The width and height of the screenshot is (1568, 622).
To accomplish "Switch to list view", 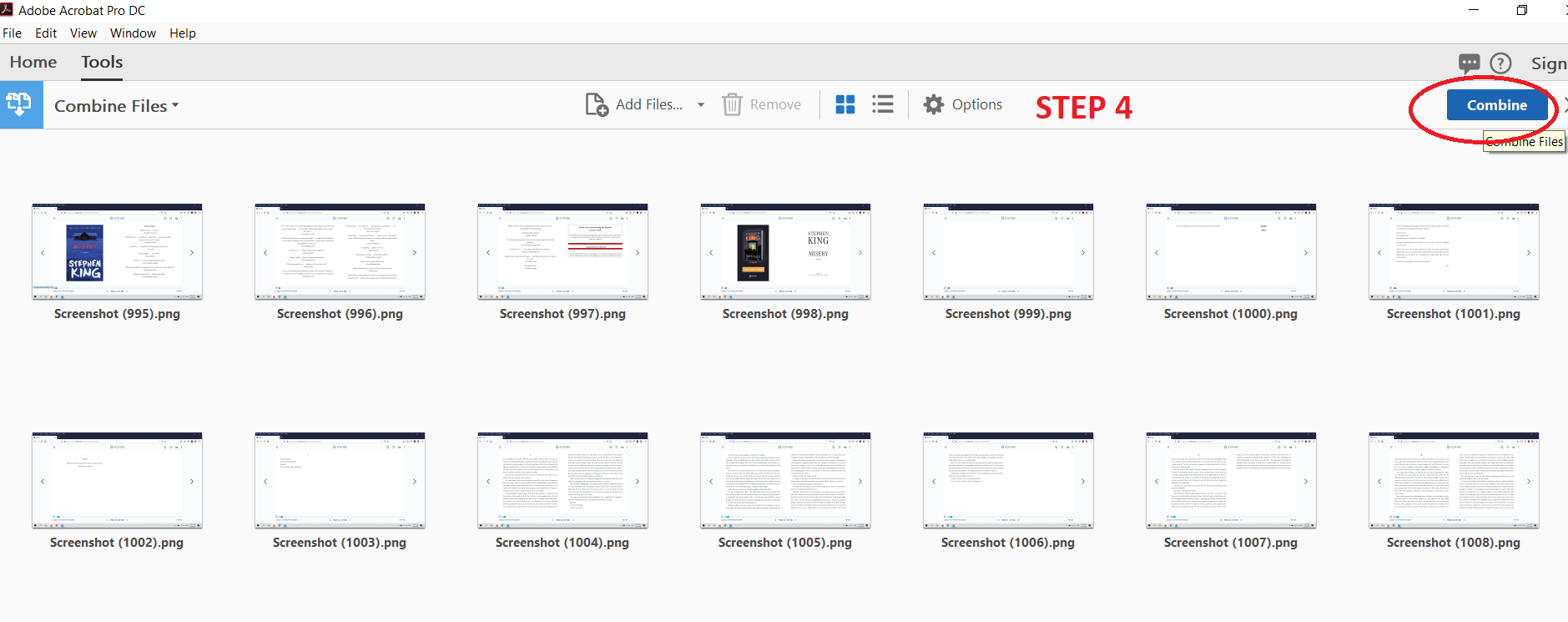I will tap(883, 104).
